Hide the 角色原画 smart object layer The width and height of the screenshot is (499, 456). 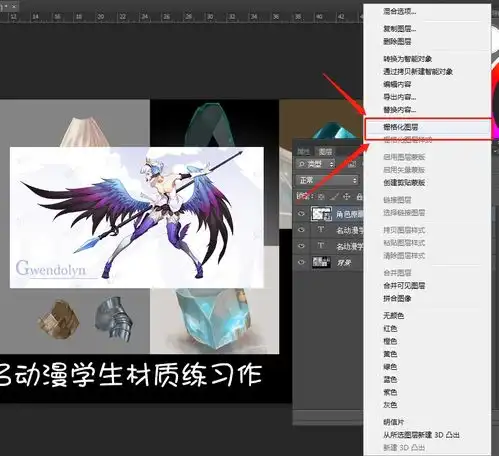301,214
